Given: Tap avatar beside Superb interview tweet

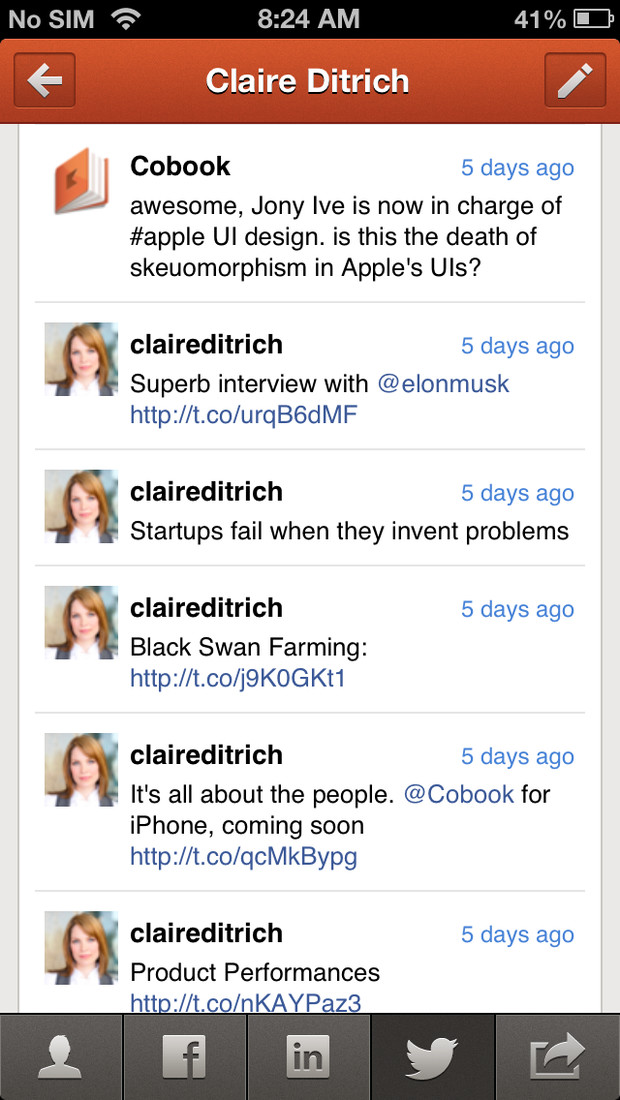Looking at the screenshot, I should pos(81,359).
